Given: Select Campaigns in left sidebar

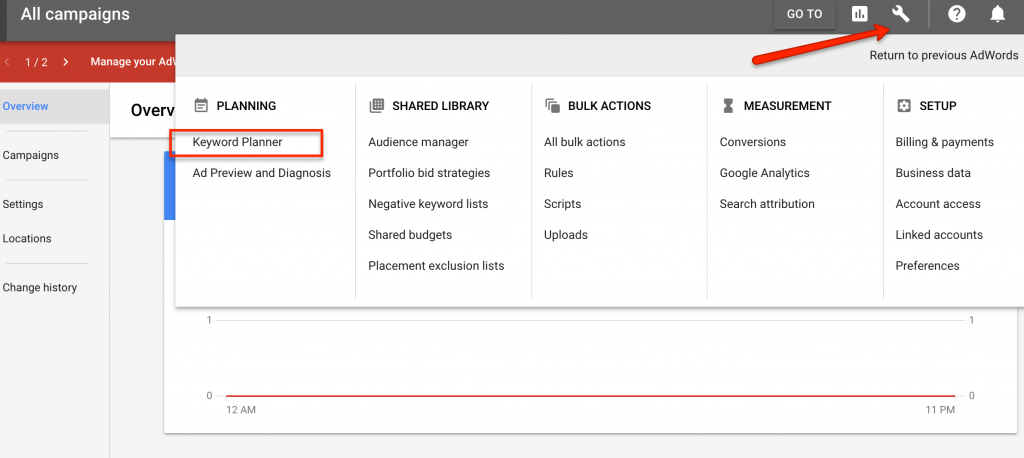Looking at the screenshot, I should (x=31, y=155).
